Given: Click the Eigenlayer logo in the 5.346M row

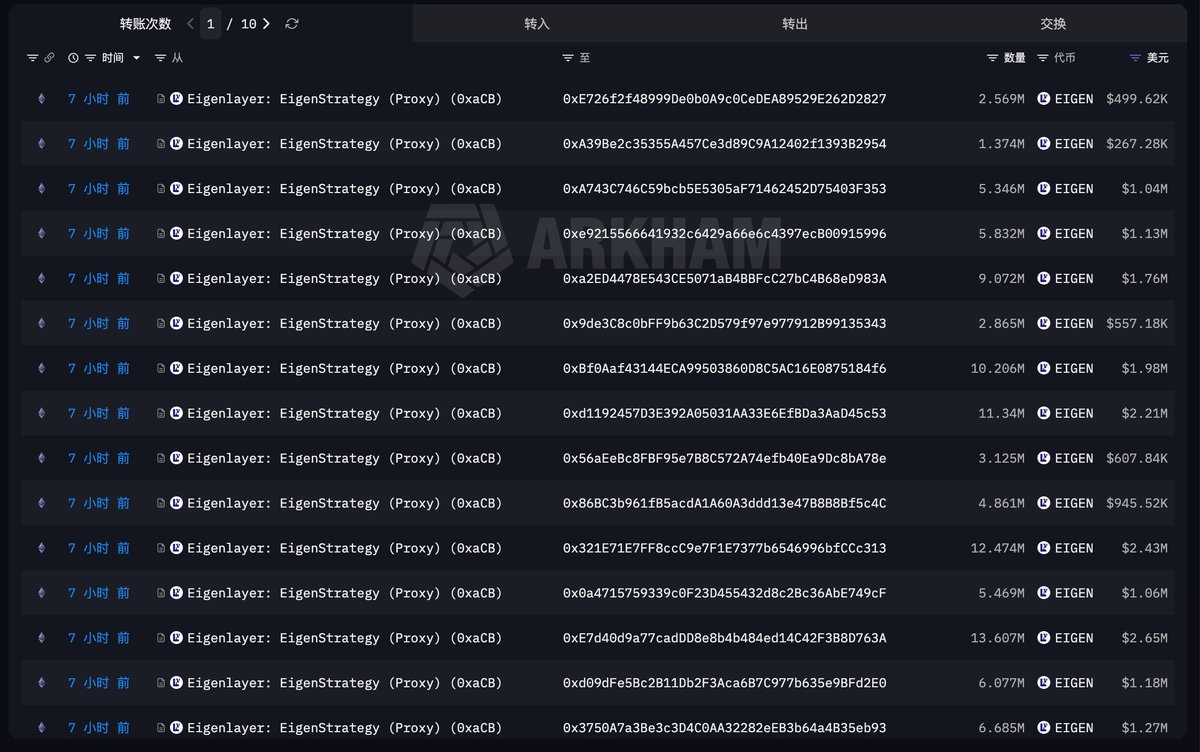Looking at the screenshot, I should [177, 189].
